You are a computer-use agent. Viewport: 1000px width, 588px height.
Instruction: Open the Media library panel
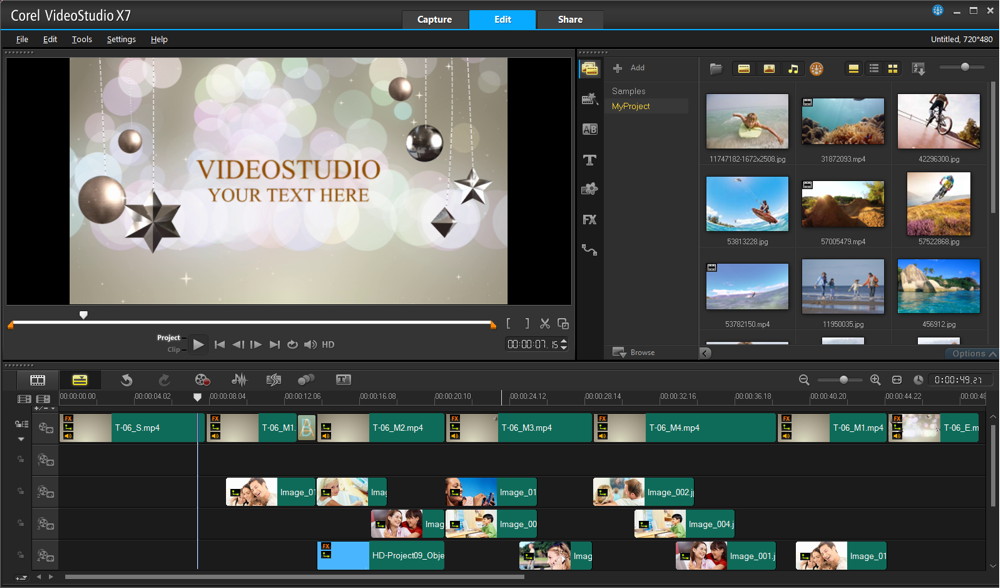589,68
